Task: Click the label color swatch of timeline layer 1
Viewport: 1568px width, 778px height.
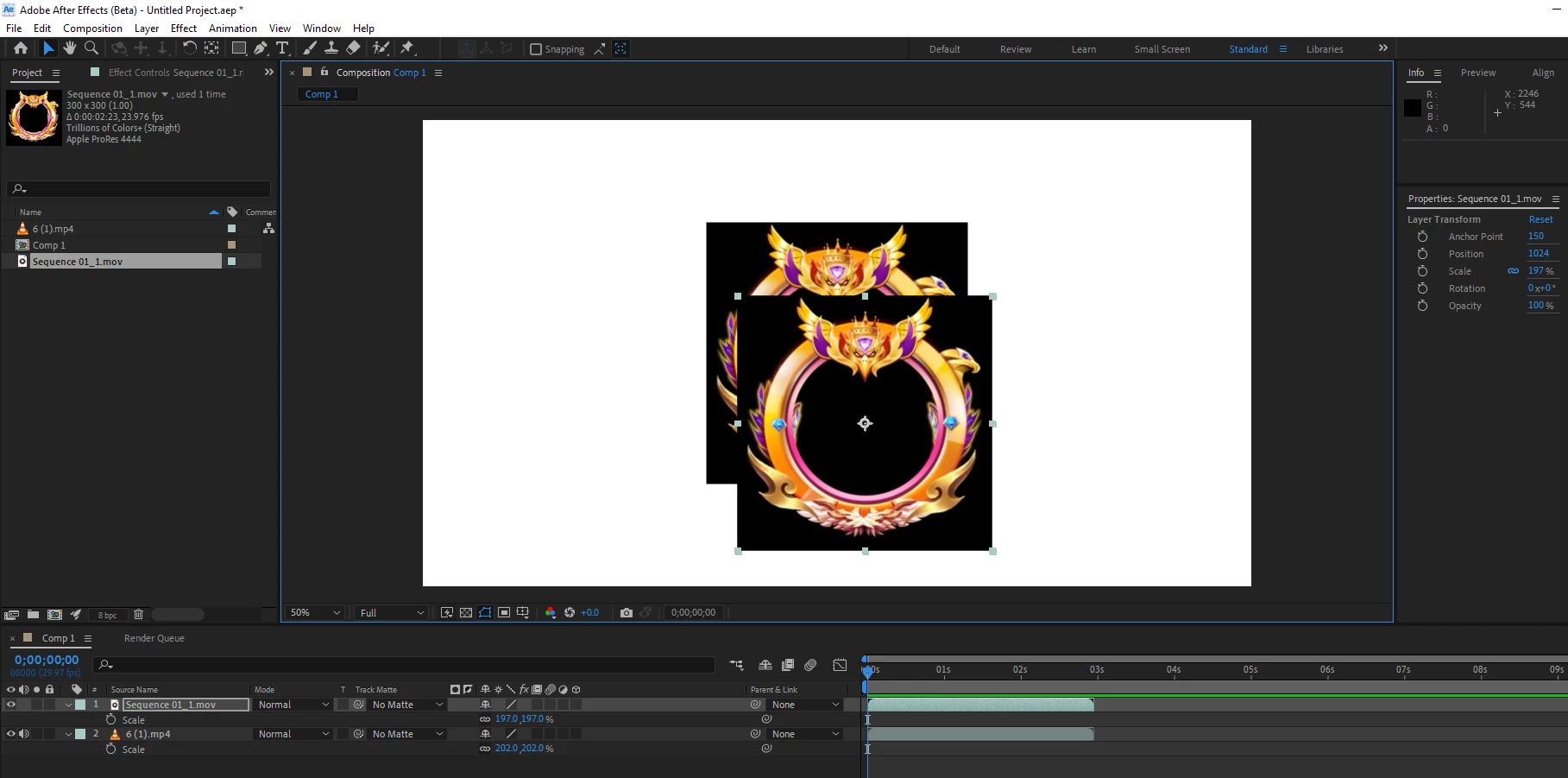Action: tap(80, 705)
